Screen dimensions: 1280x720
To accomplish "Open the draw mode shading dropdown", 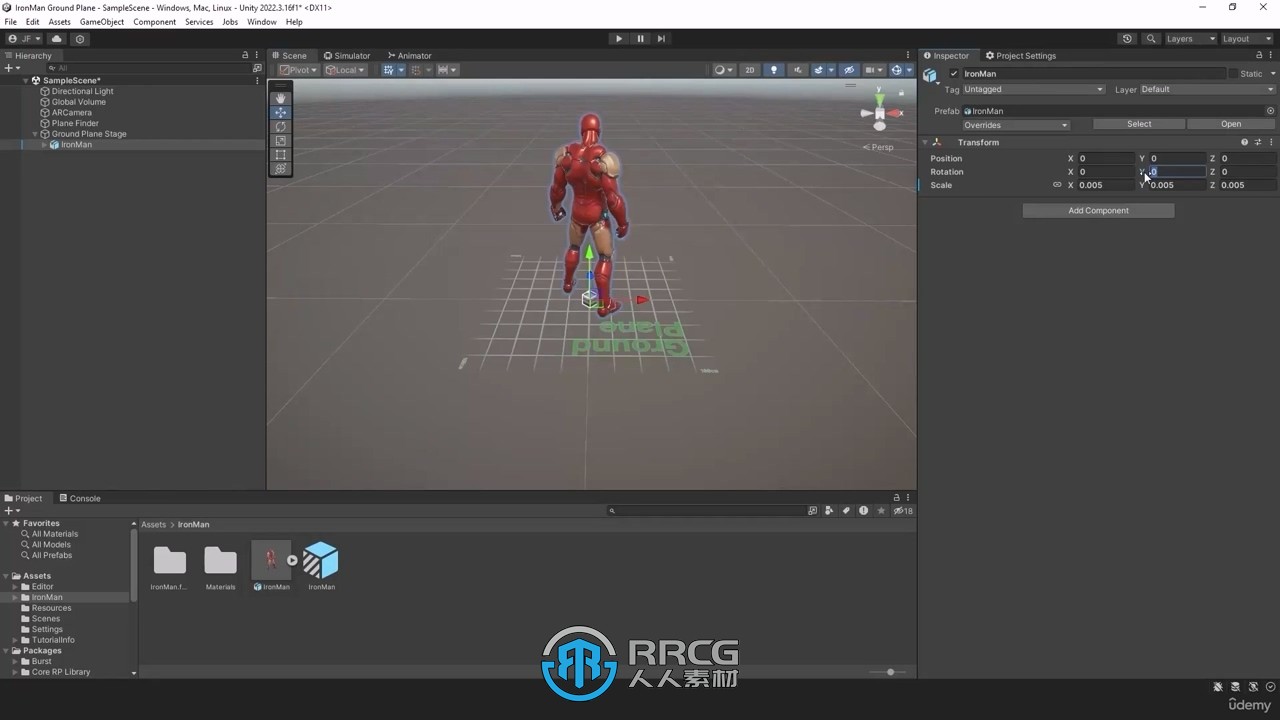I will click(x=723, y=70).
